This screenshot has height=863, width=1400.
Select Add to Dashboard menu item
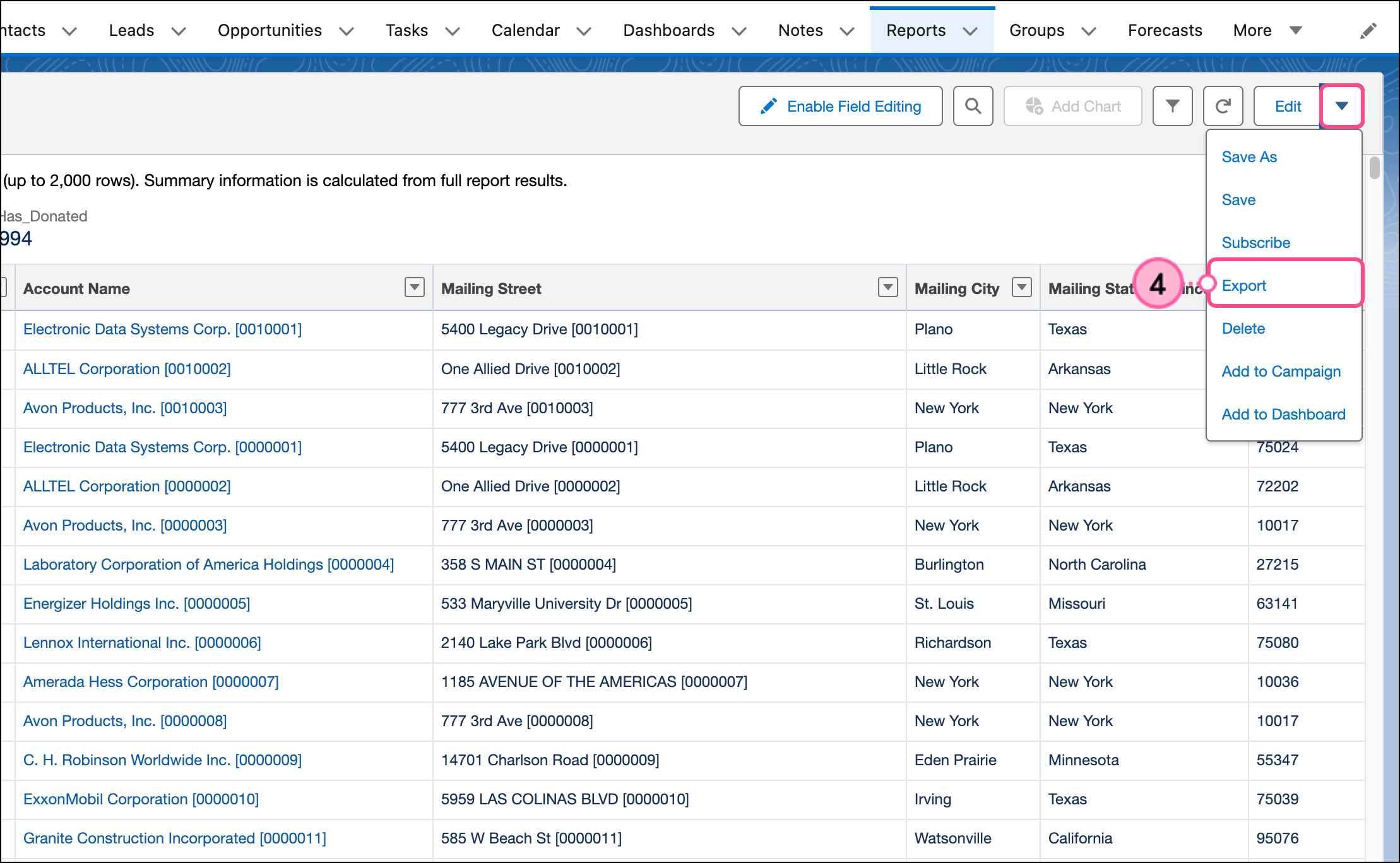(1283, 414)
